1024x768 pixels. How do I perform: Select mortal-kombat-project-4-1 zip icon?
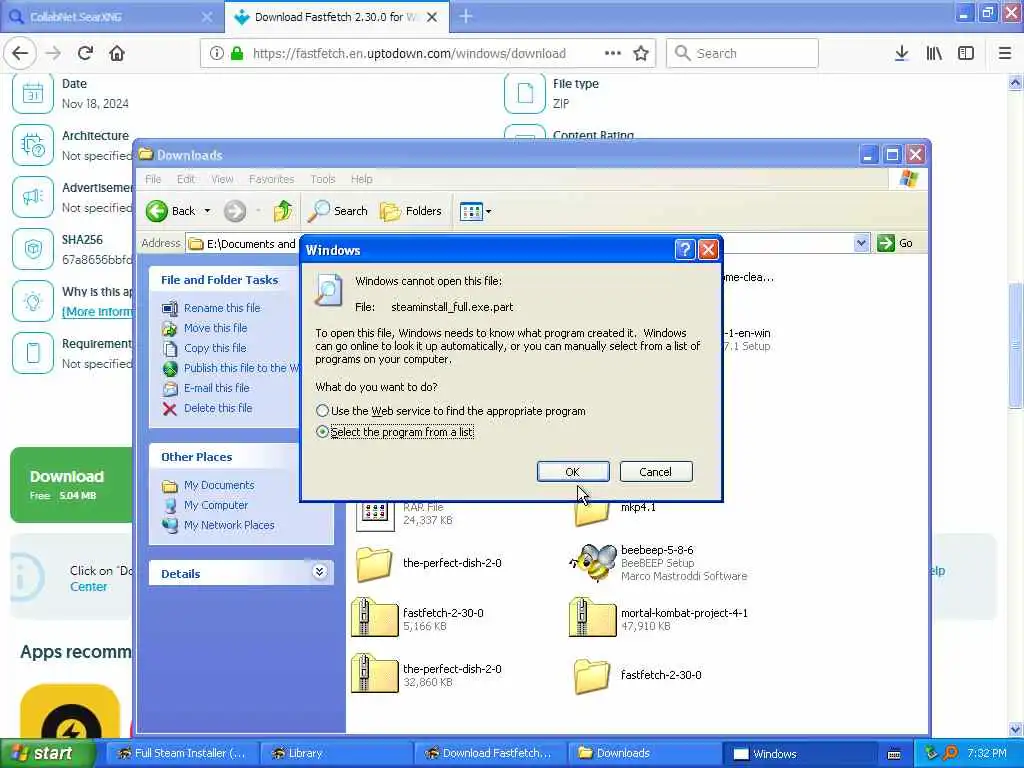(x=592, y=618)
